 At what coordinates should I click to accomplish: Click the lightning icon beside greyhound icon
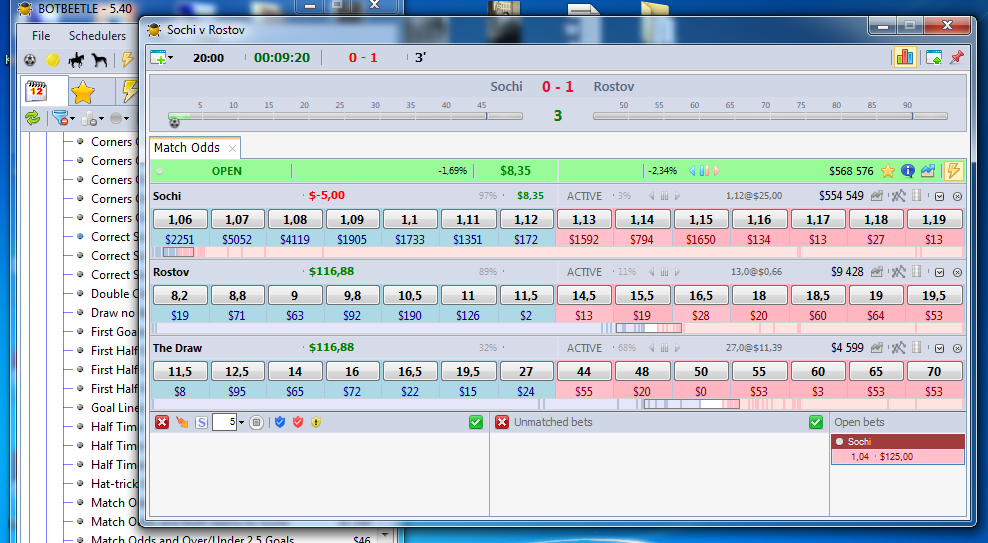click(127, 60)
